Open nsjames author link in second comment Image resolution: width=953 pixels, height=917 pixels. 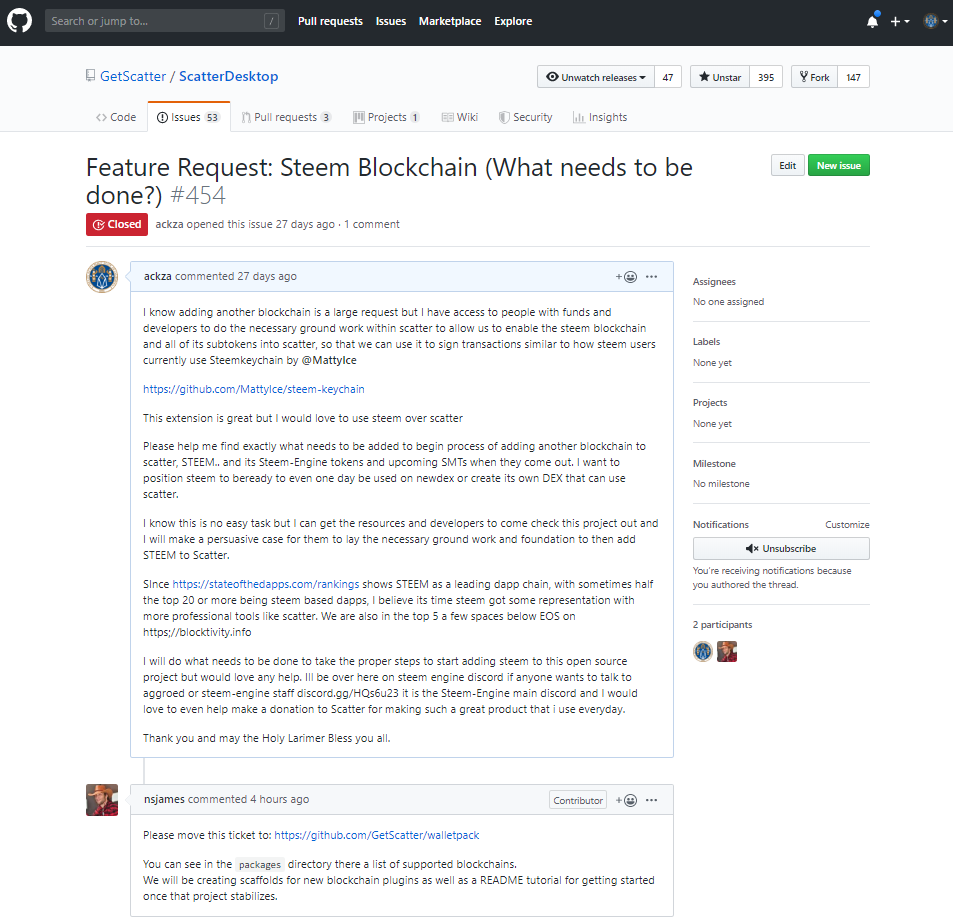click(164, 799)
